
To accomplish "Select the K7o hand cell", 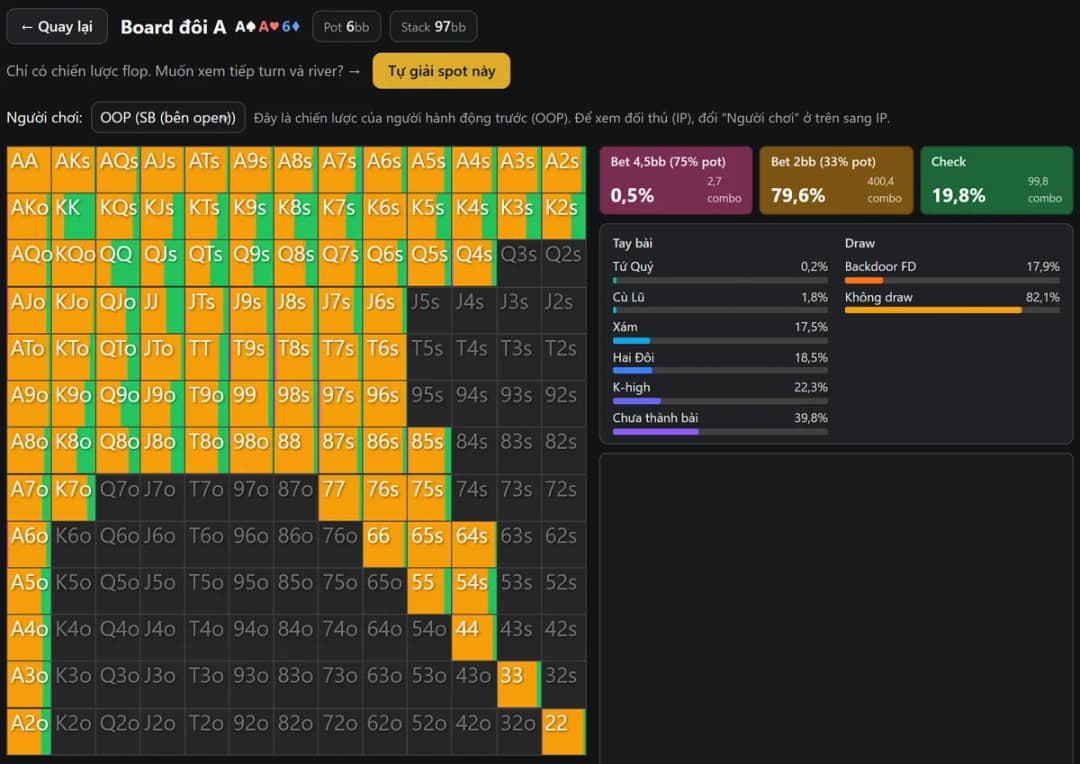I will tap(74, 497).
